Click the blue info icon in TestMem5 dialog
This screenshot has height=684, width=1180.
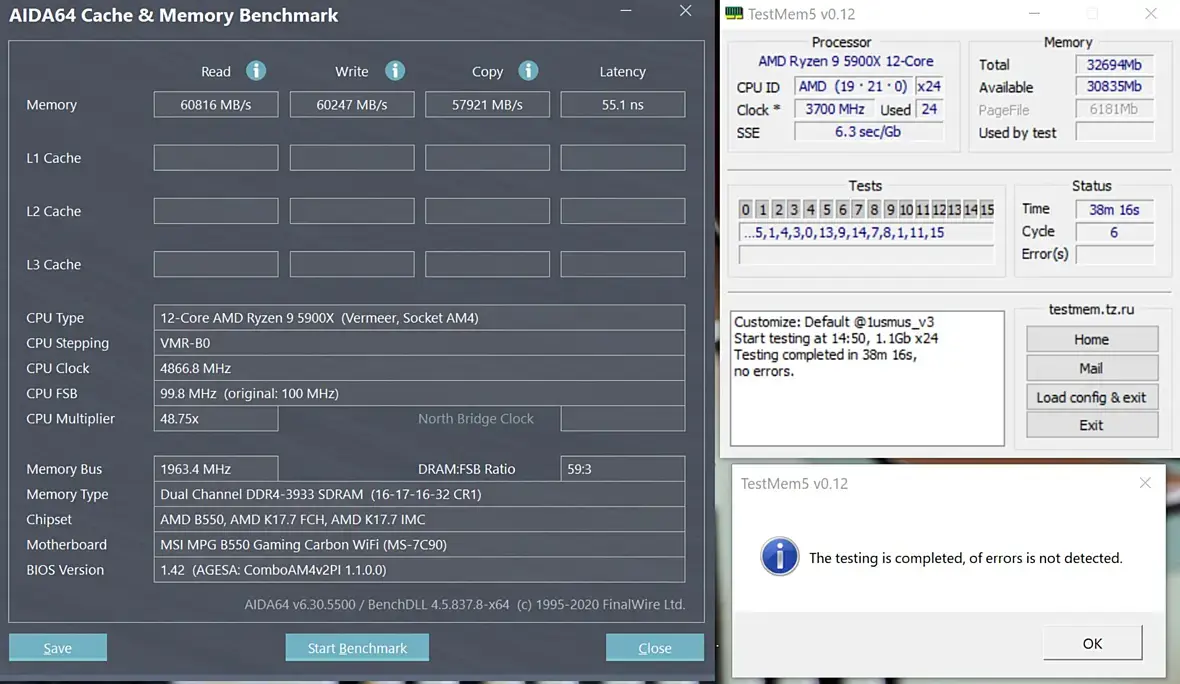point(780,557)
